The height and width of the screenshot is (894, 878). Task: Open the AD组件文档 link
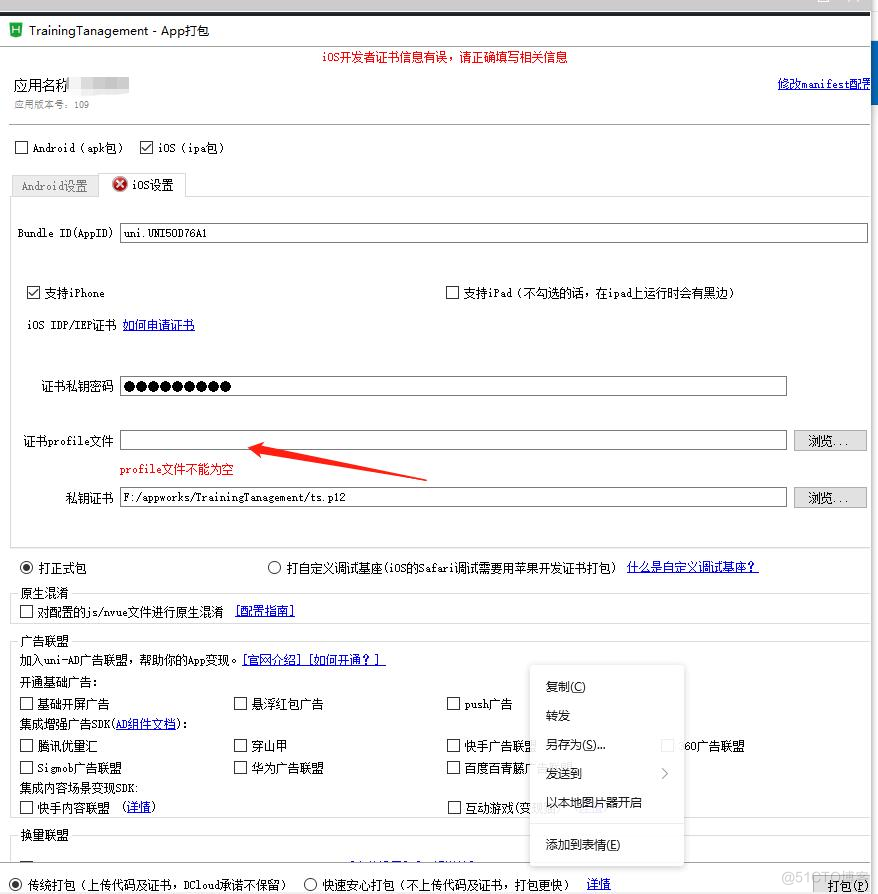[x=146, y=724]
